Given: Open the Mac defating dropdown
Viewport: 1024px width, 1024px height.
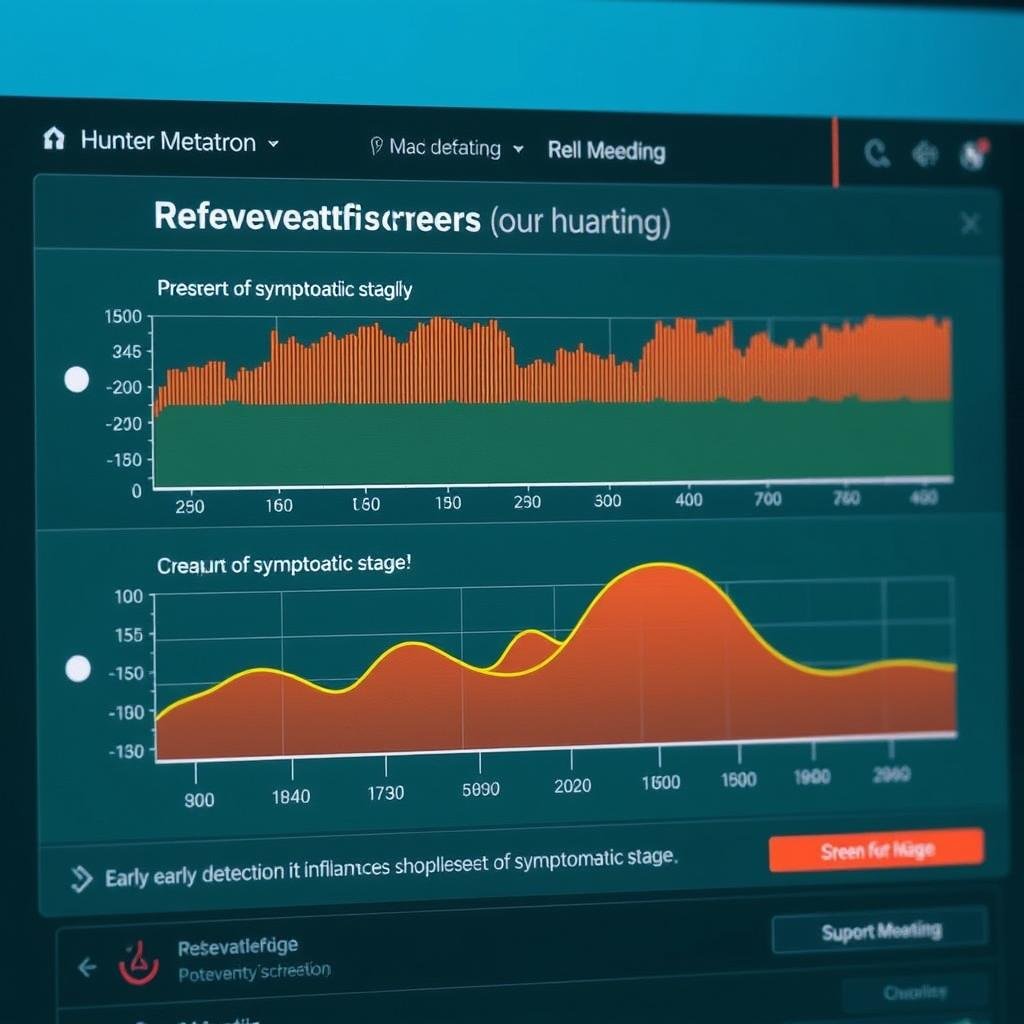Looking at the screenshot, I should [x=517, y=149].
